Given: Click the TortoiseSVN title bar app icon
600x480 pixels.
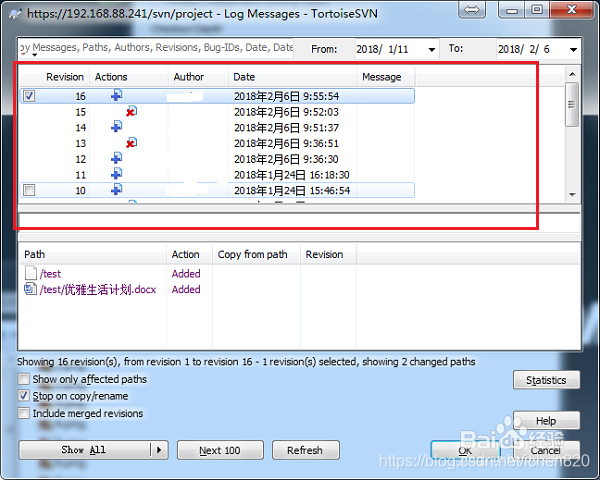Looking at the screenshot, I should click(15, 14).
